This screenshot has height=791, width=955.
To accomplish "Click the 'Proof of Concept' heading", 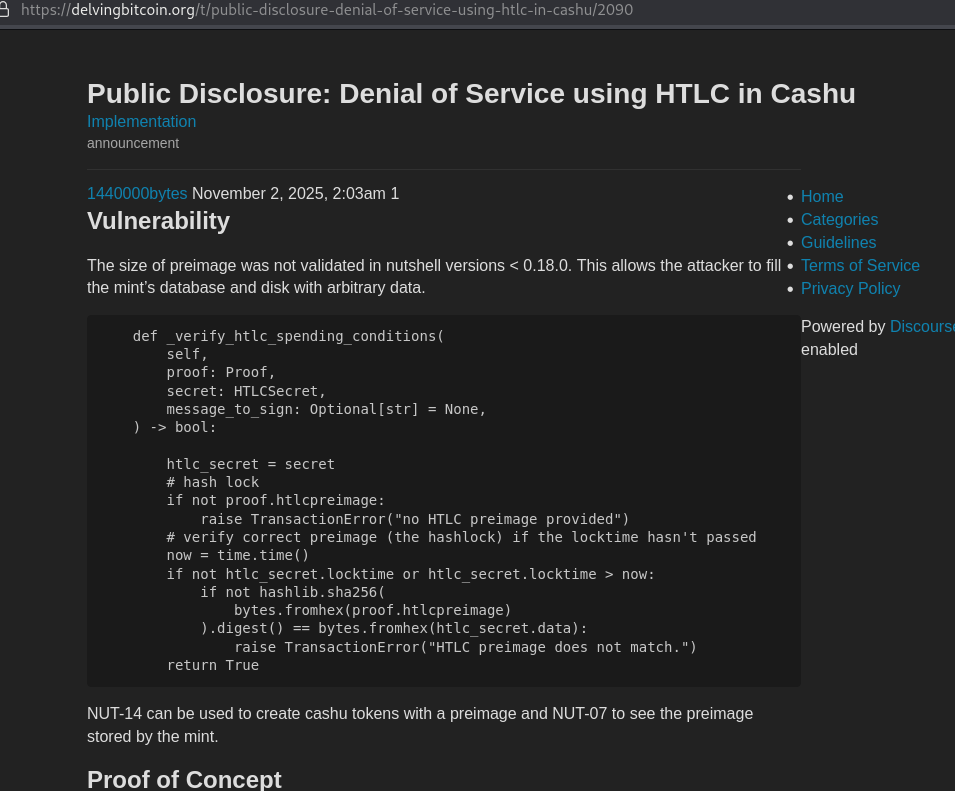I will [184, 779].
